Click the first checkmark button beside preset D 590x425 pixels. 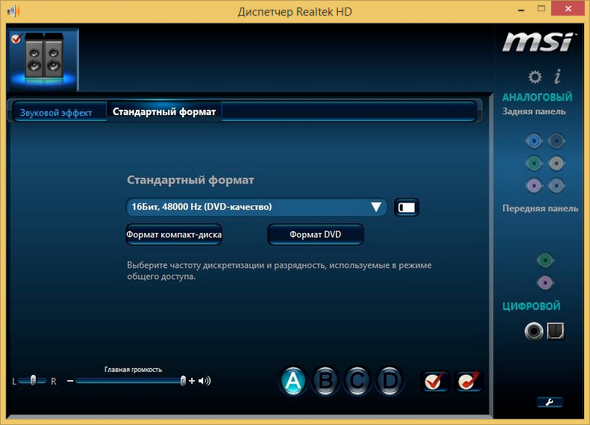tap(434, 381)
